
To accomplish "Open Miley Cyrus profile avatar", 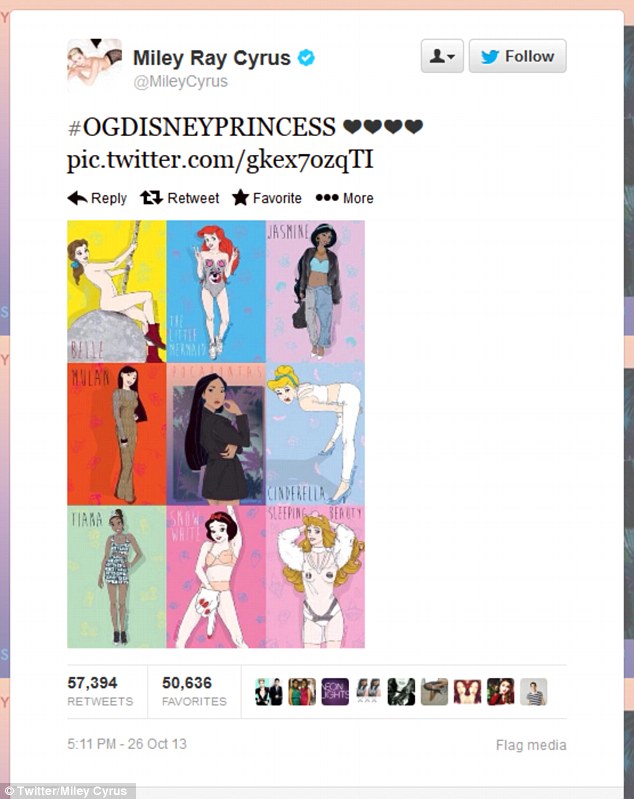I will point(95,64).
